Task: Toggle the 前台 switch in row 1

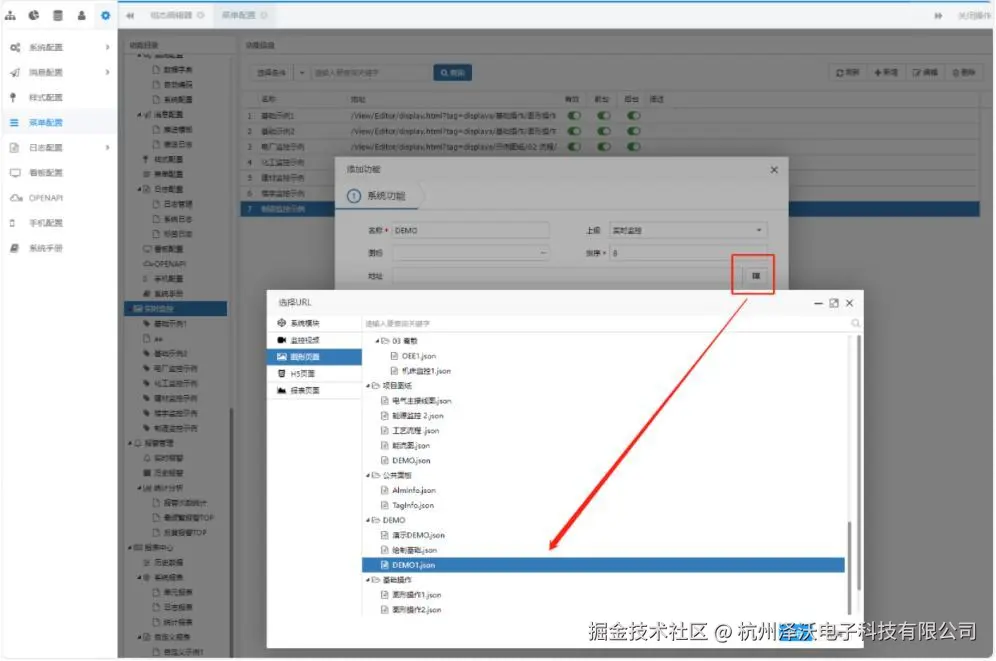Action: click(603, 116)
